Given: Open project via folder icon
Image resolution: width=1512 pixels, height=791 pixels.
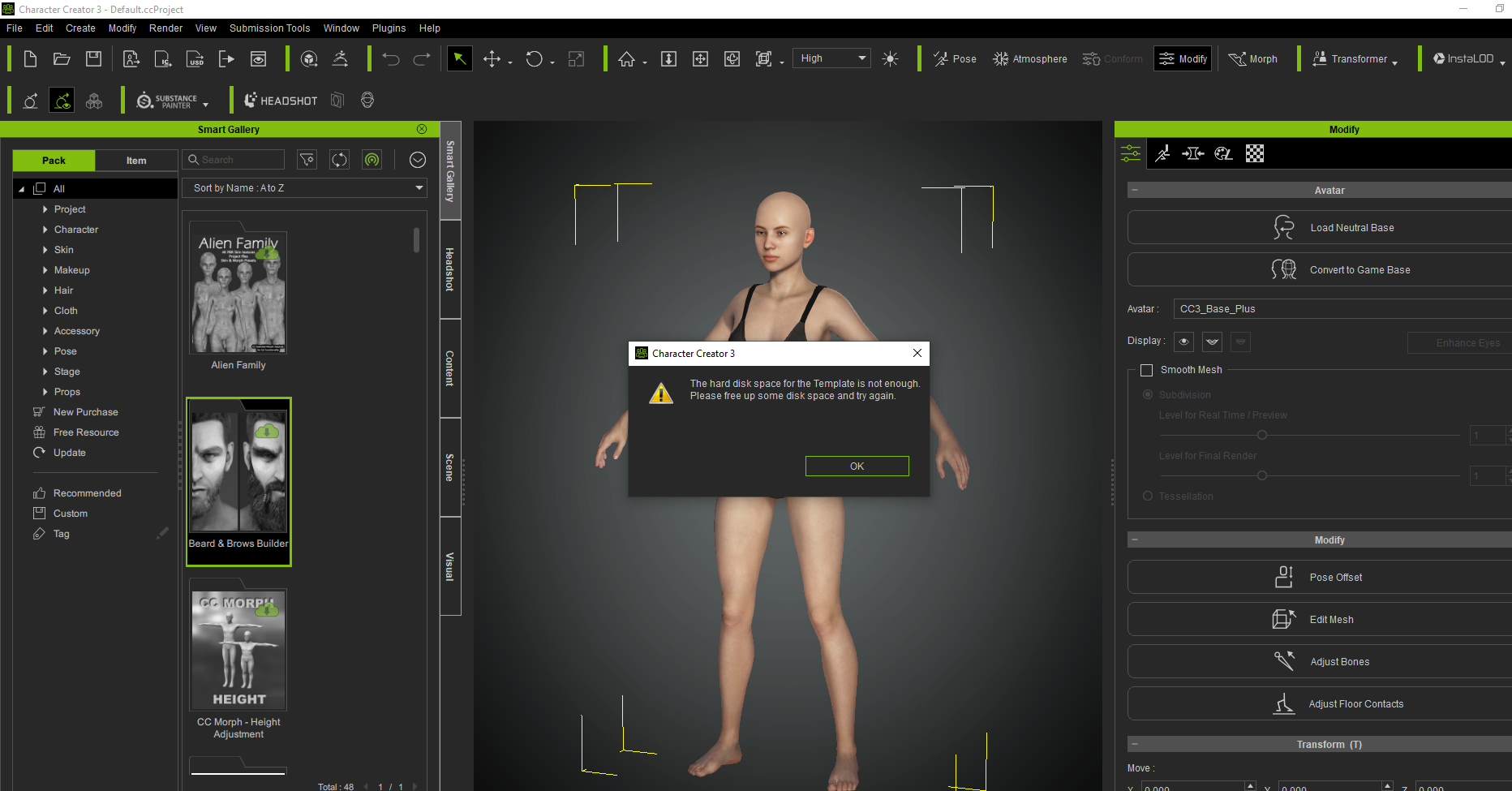Looking at the screenshot, I should [x=62, y=58].
